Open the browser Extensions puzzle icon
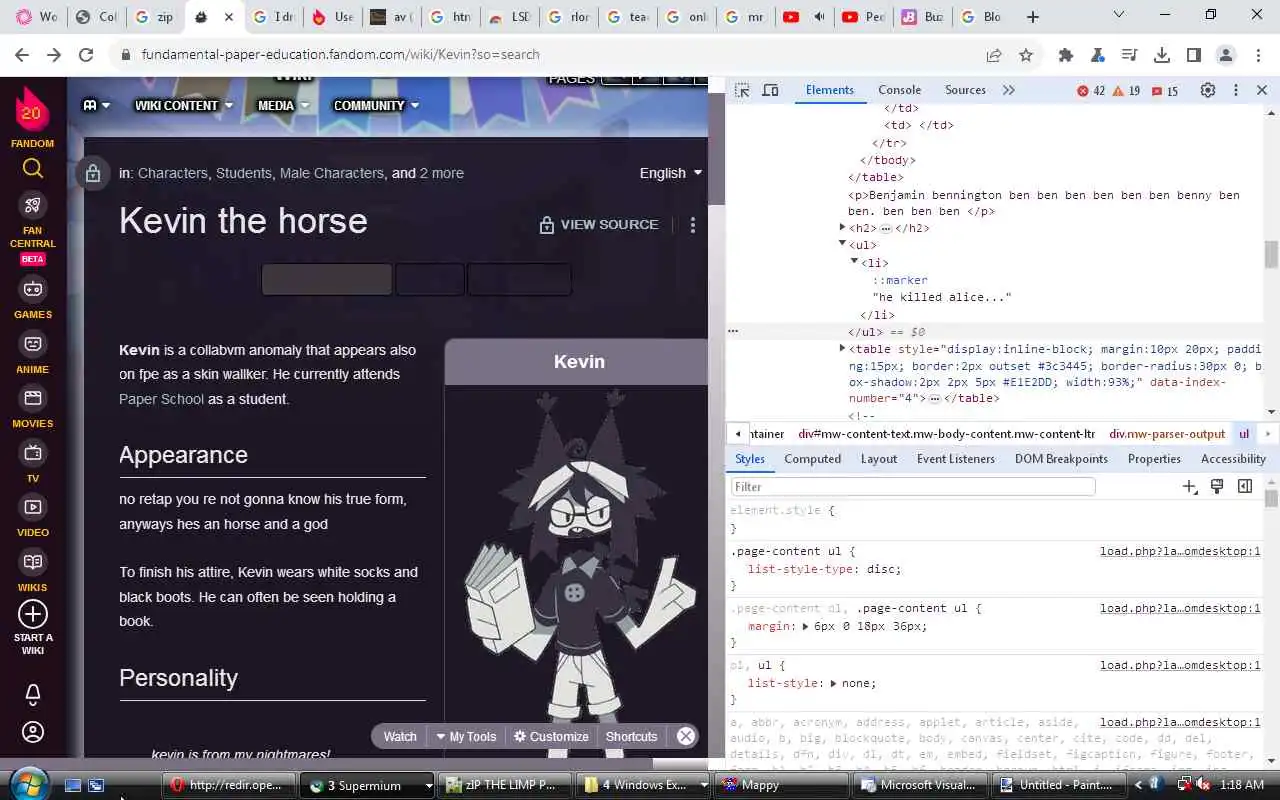 1066,55
